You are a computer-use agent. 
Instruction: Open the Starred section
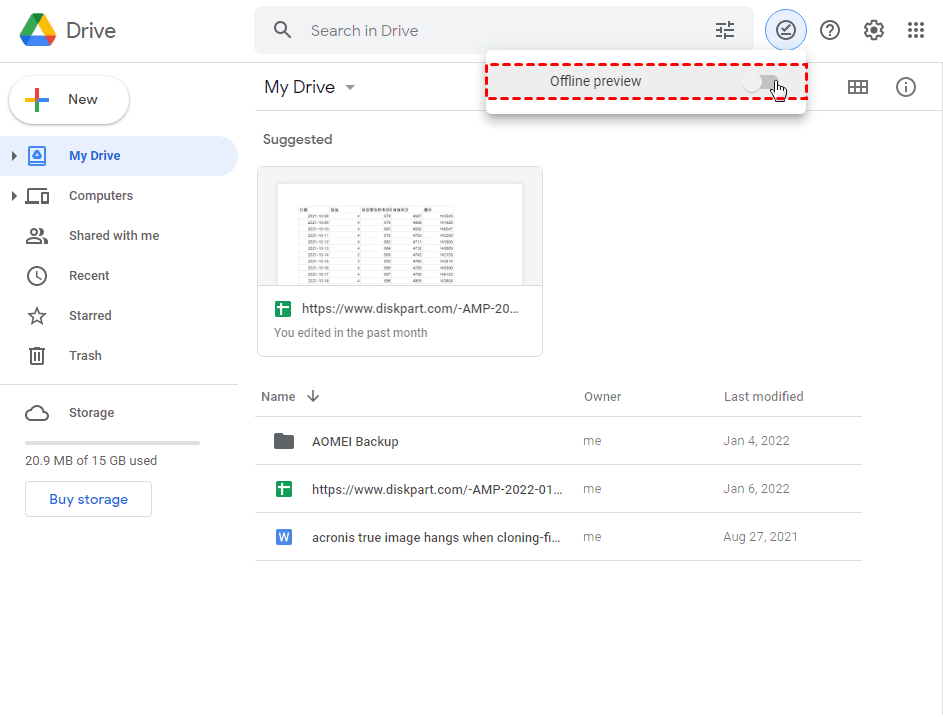90,316
